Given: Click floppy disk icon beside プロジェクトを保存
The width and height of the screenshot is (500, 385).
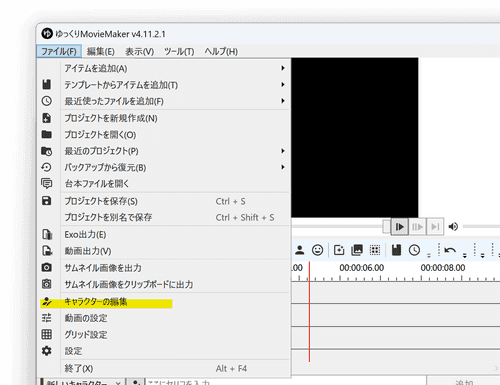Looking at the screenshot, I should 47,201.
